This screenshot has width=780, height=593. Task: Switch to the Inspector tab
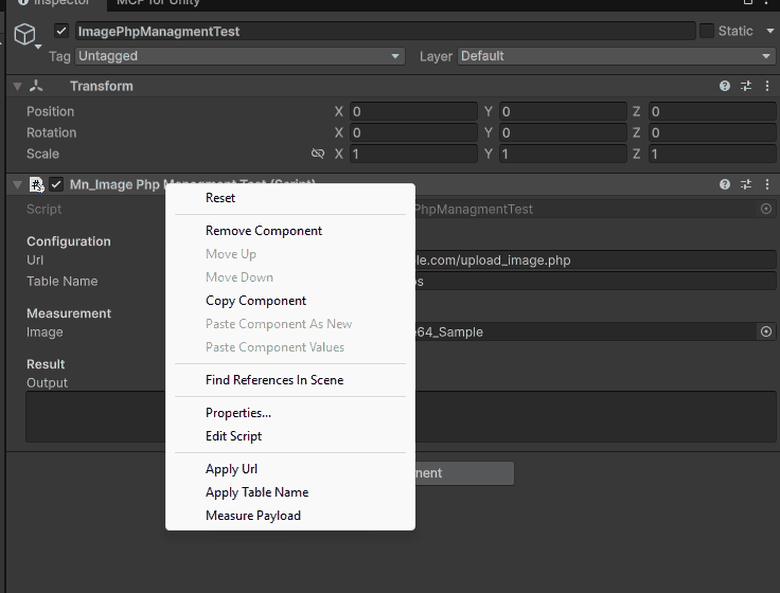coord(56,3)
